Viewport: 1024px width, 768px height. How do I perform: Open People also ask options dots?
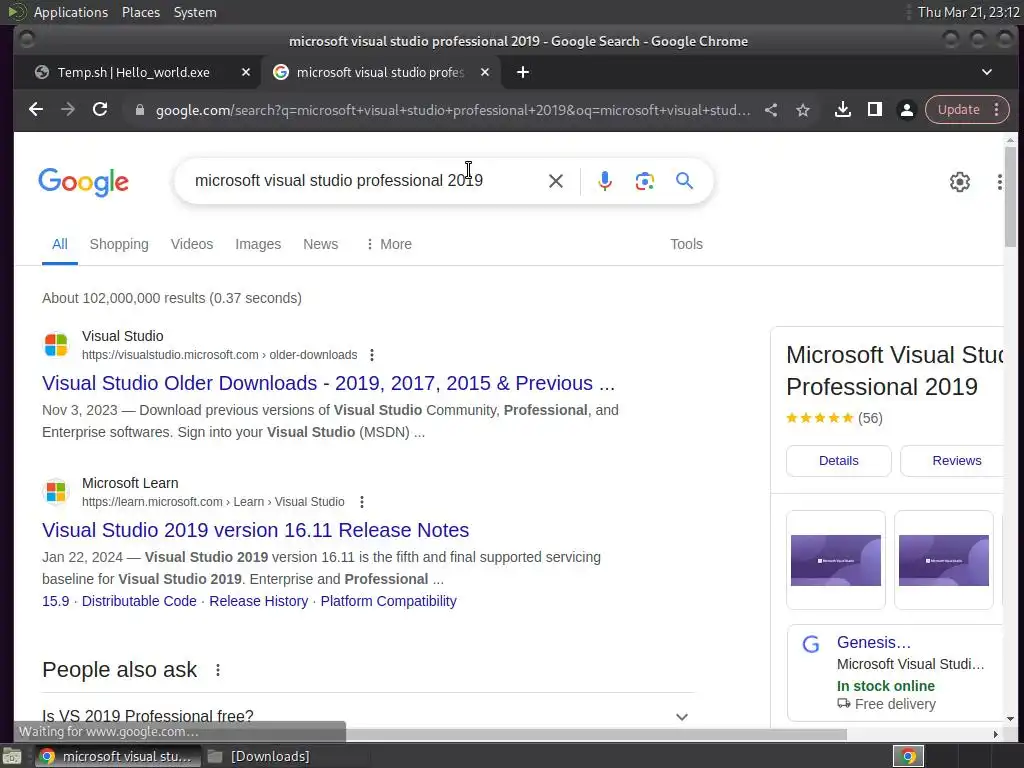pos(217,670)
